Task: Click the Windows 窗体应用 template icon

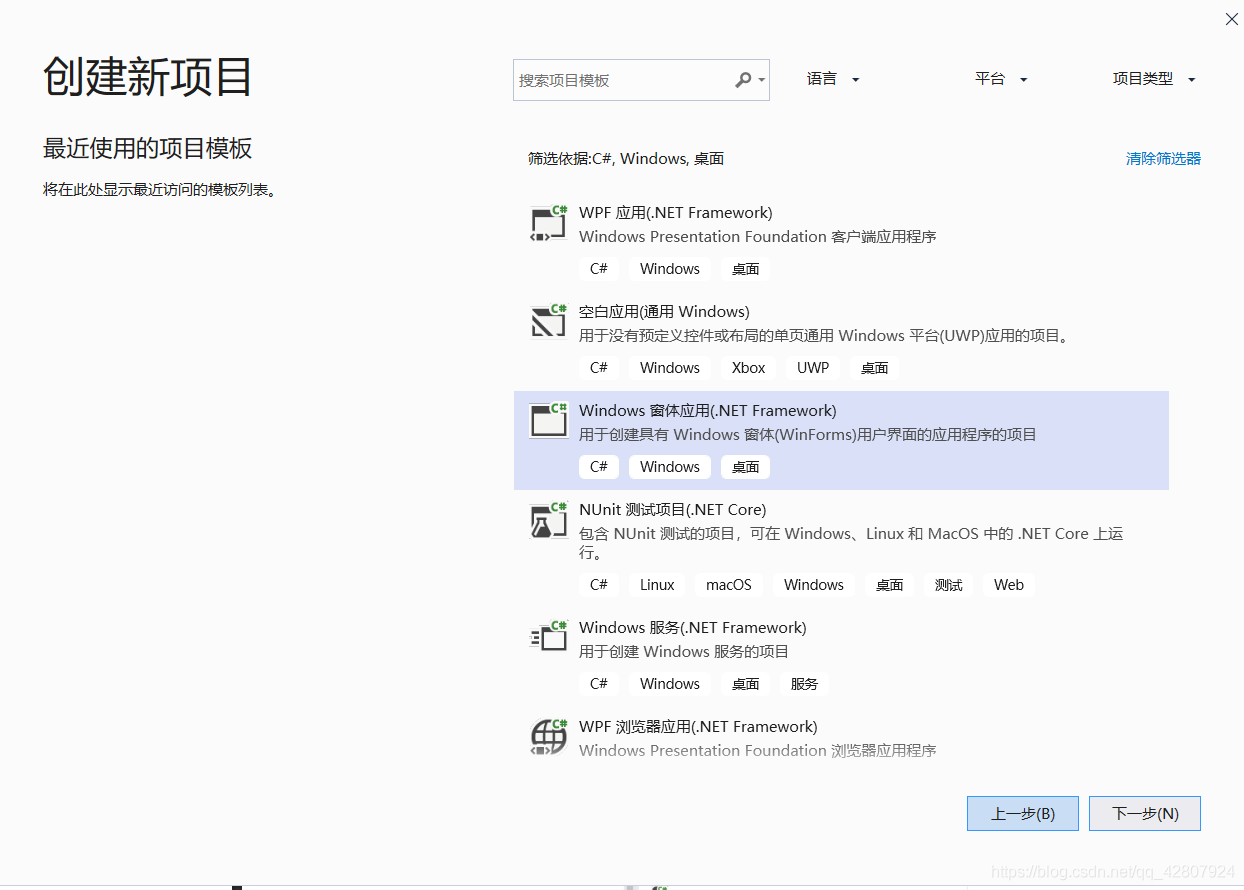Action: pos(548,421)
